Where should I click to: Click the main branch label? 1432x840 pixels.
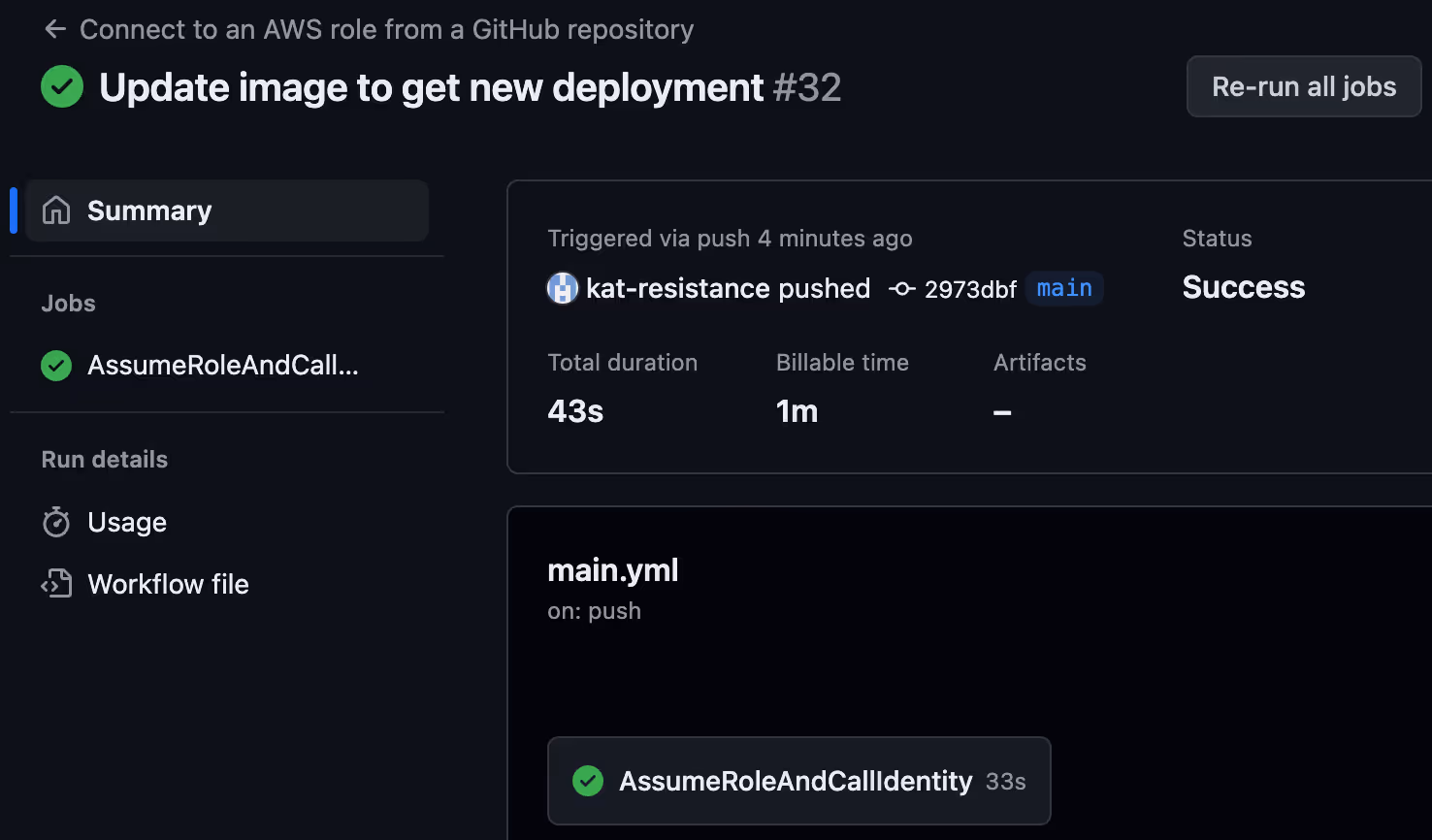point(1064,288)
